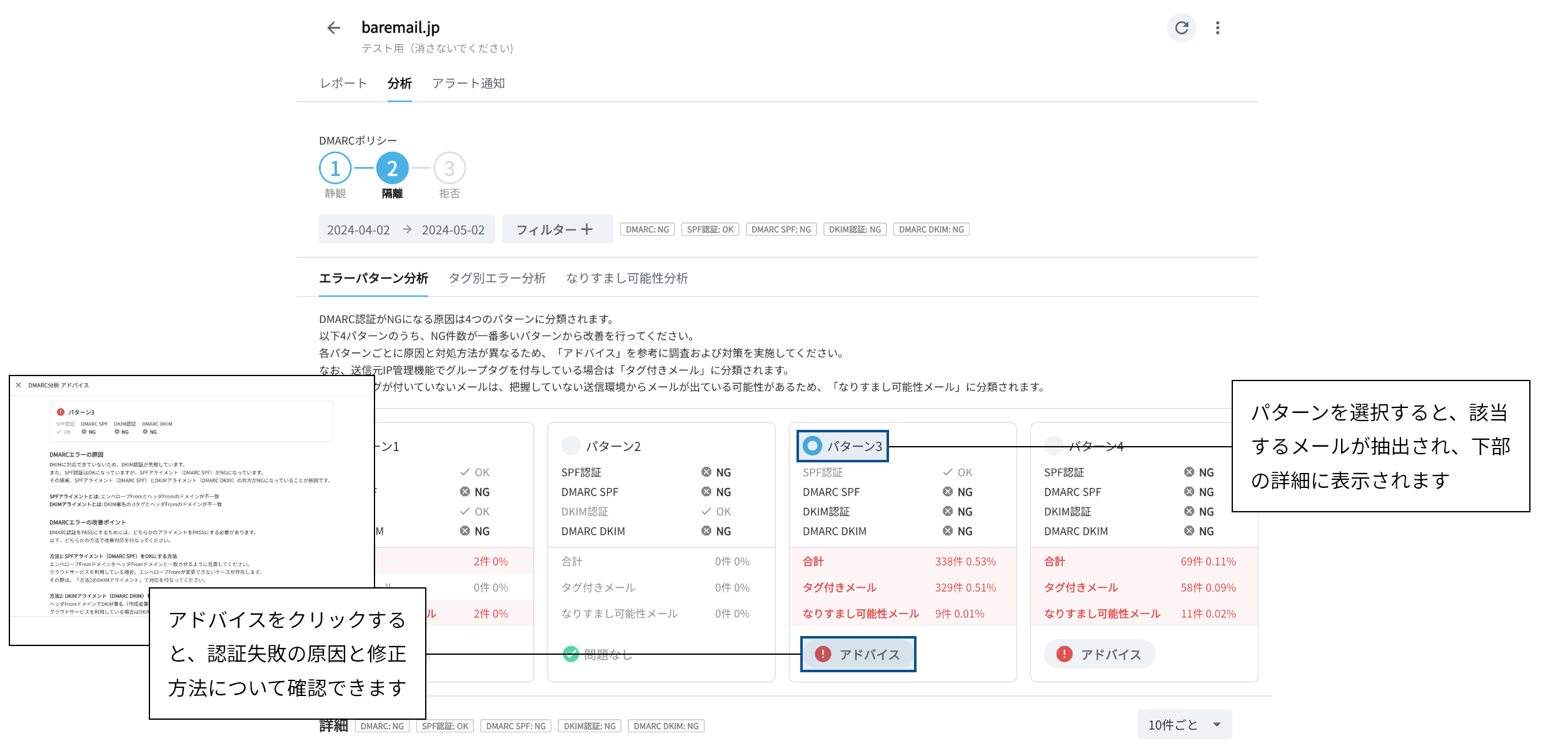Open the date range 2024-04-02 to 2024-05-02 picker
1568x746 pixels.
point(406,229)
